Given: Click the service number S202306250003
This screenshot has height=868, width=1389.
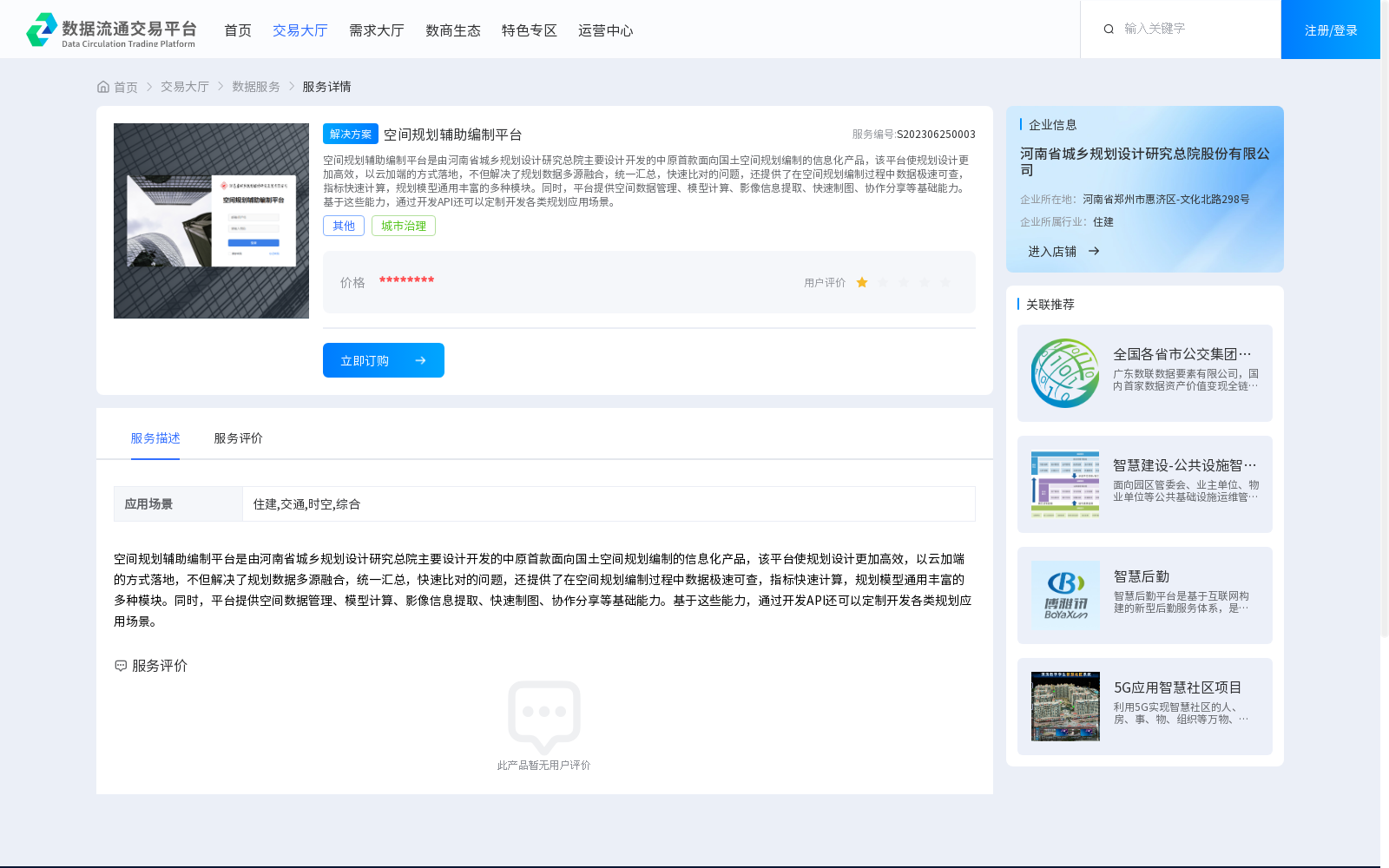Looking at the screenshot, I should [936, 135].
